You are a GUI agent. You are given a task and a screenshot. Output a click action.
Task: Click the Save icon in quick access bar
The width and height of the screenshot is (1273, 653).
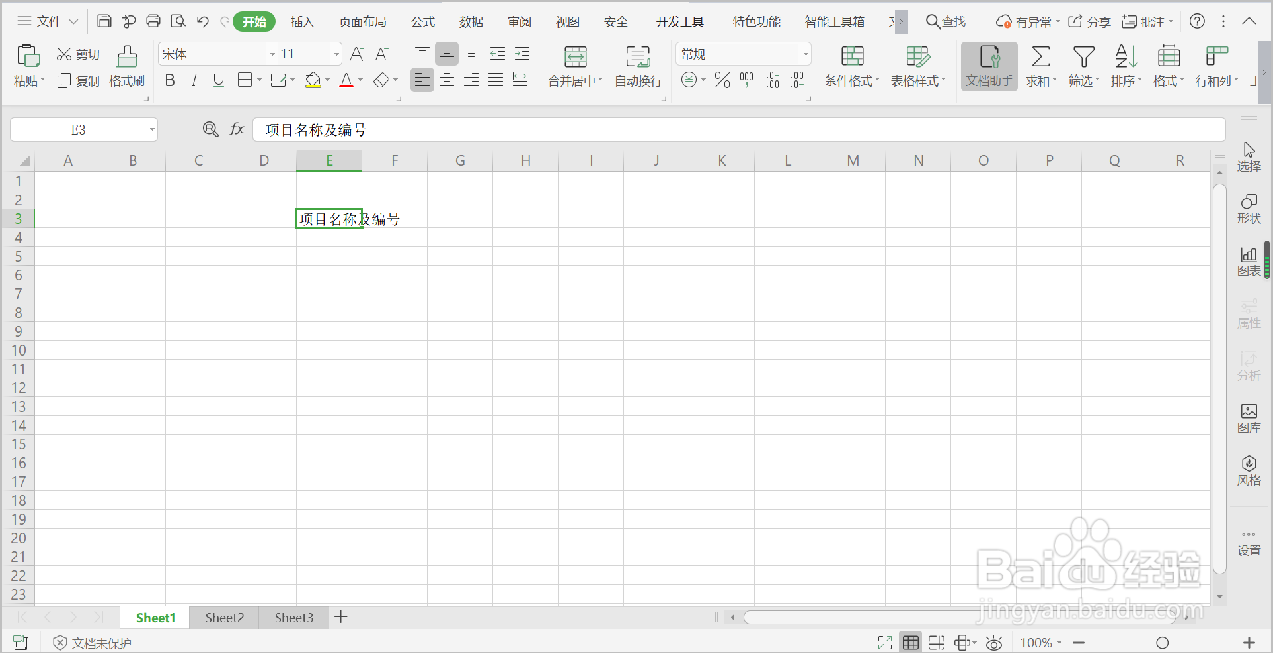(x=104, y=21)
